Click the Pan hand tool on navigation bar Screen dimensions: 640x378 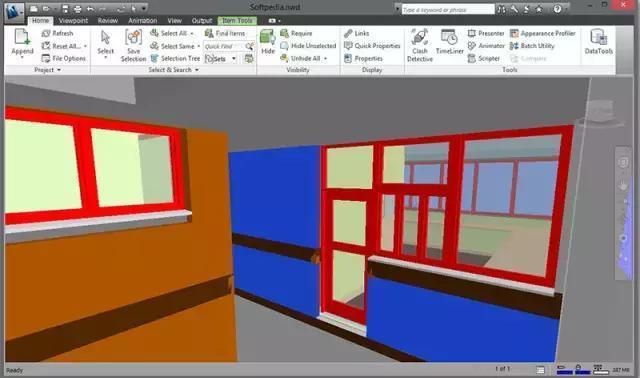coord(623,186)
